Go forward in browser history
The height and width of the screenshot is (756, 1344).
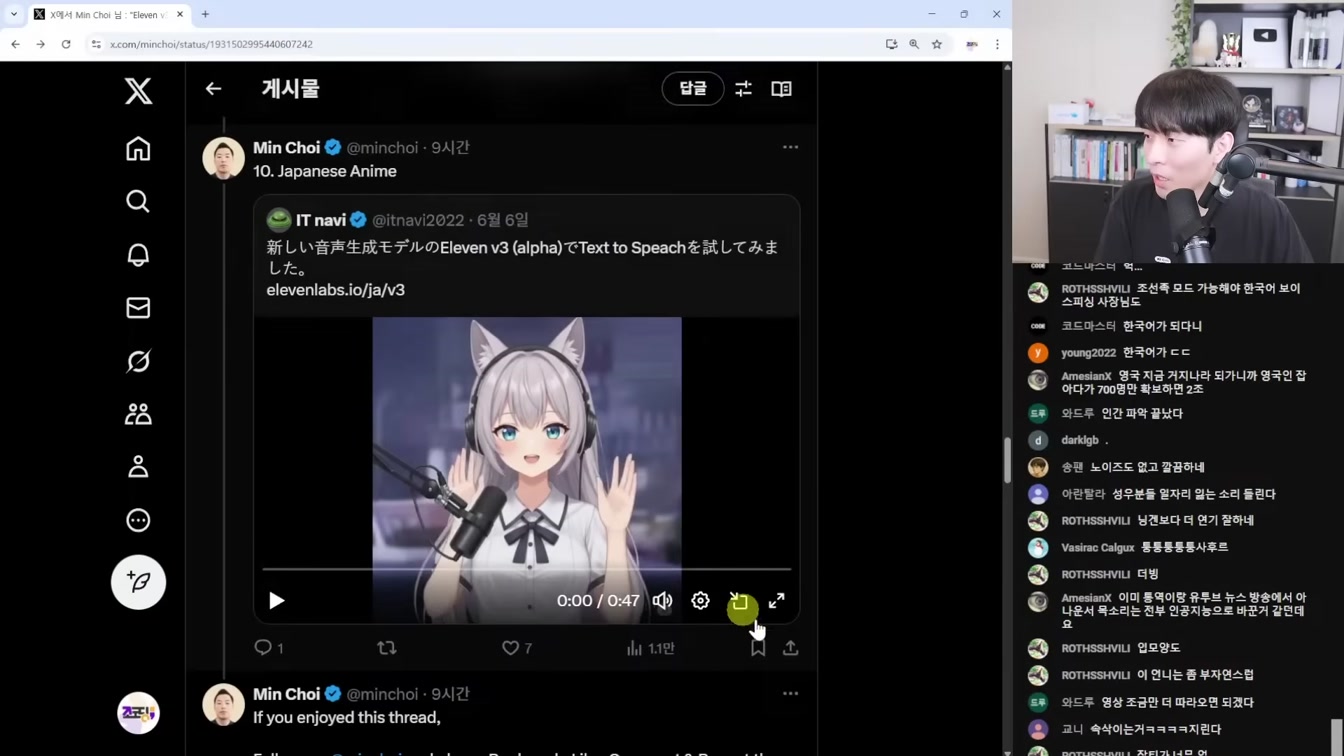point(40,44)
